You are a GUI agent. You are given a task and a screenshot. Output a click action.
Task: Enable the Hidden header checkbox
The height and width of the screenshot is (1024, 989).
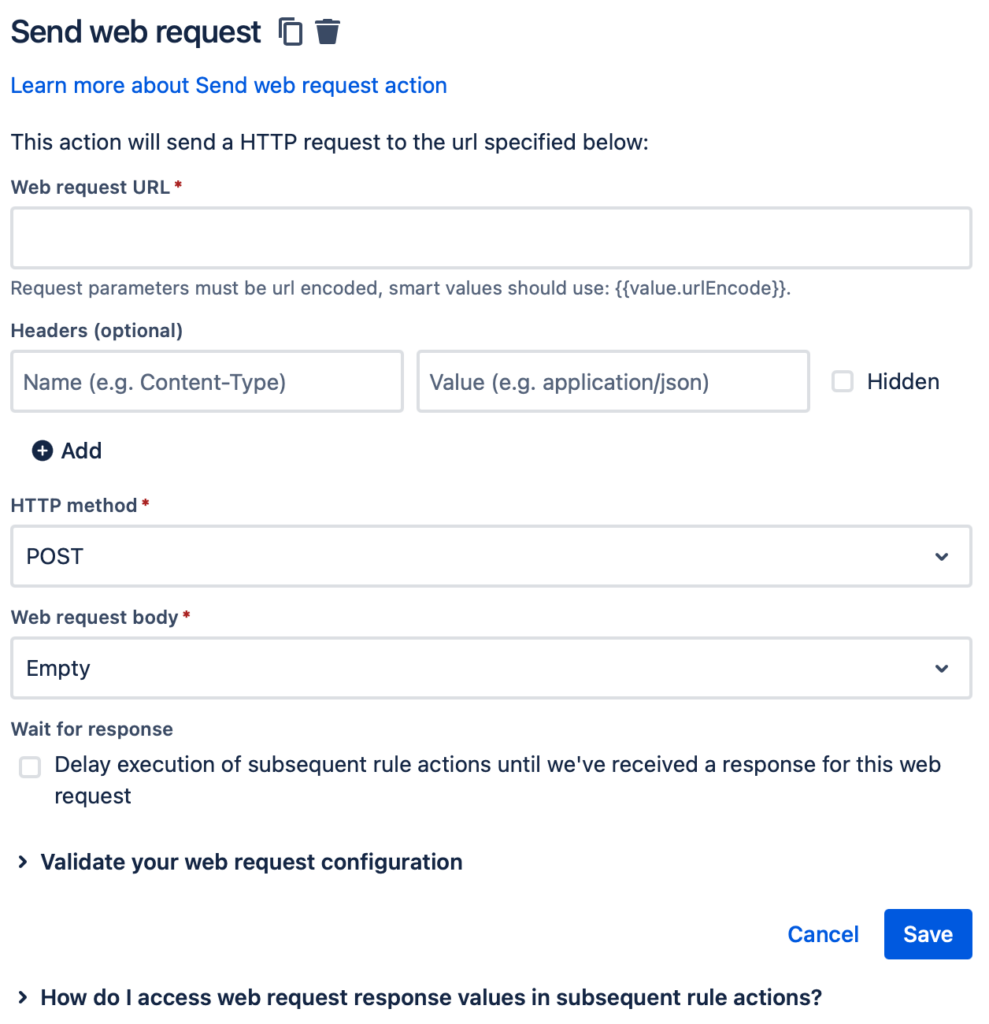(x=843, y=381)
